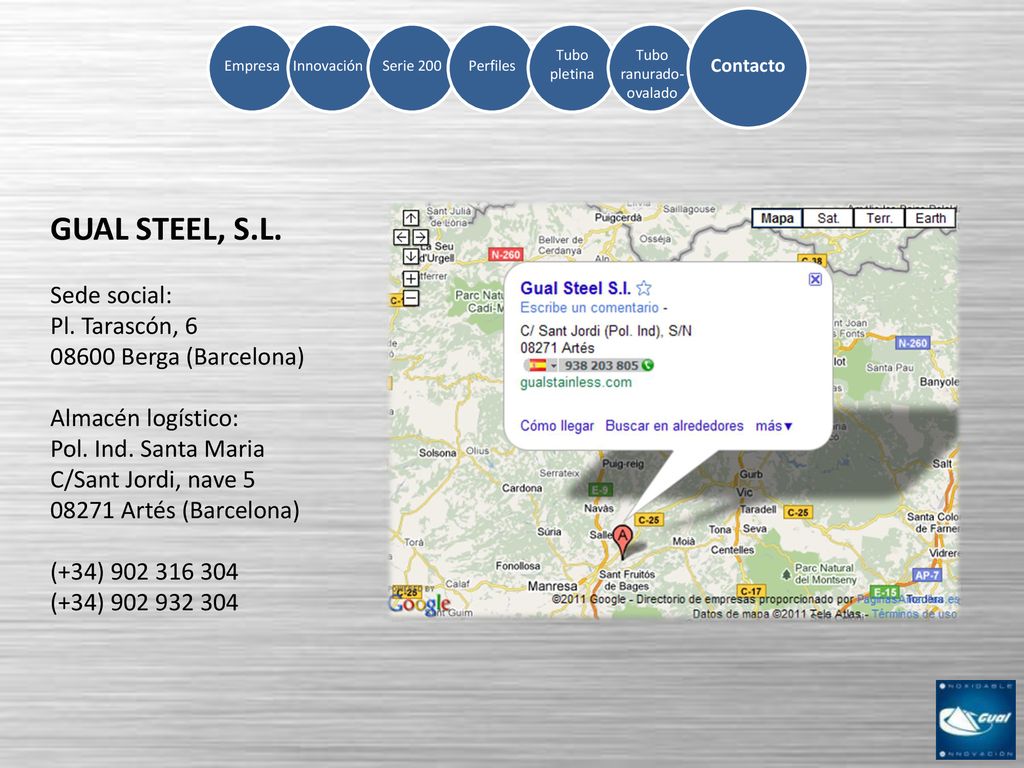
Task: Click the Google logo on map
Action: (419, 604)
